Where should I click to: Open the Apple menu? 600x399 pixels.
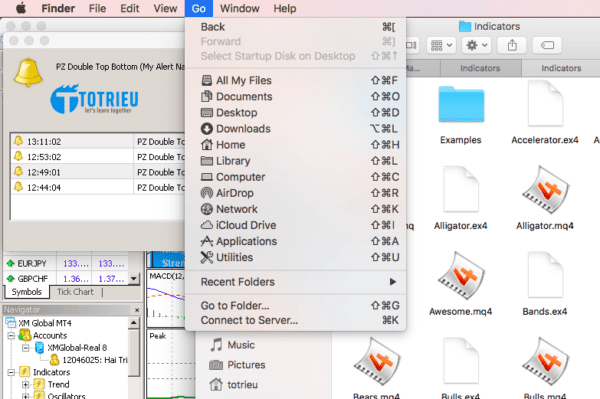pyautogui.click(x=21, y=8)
